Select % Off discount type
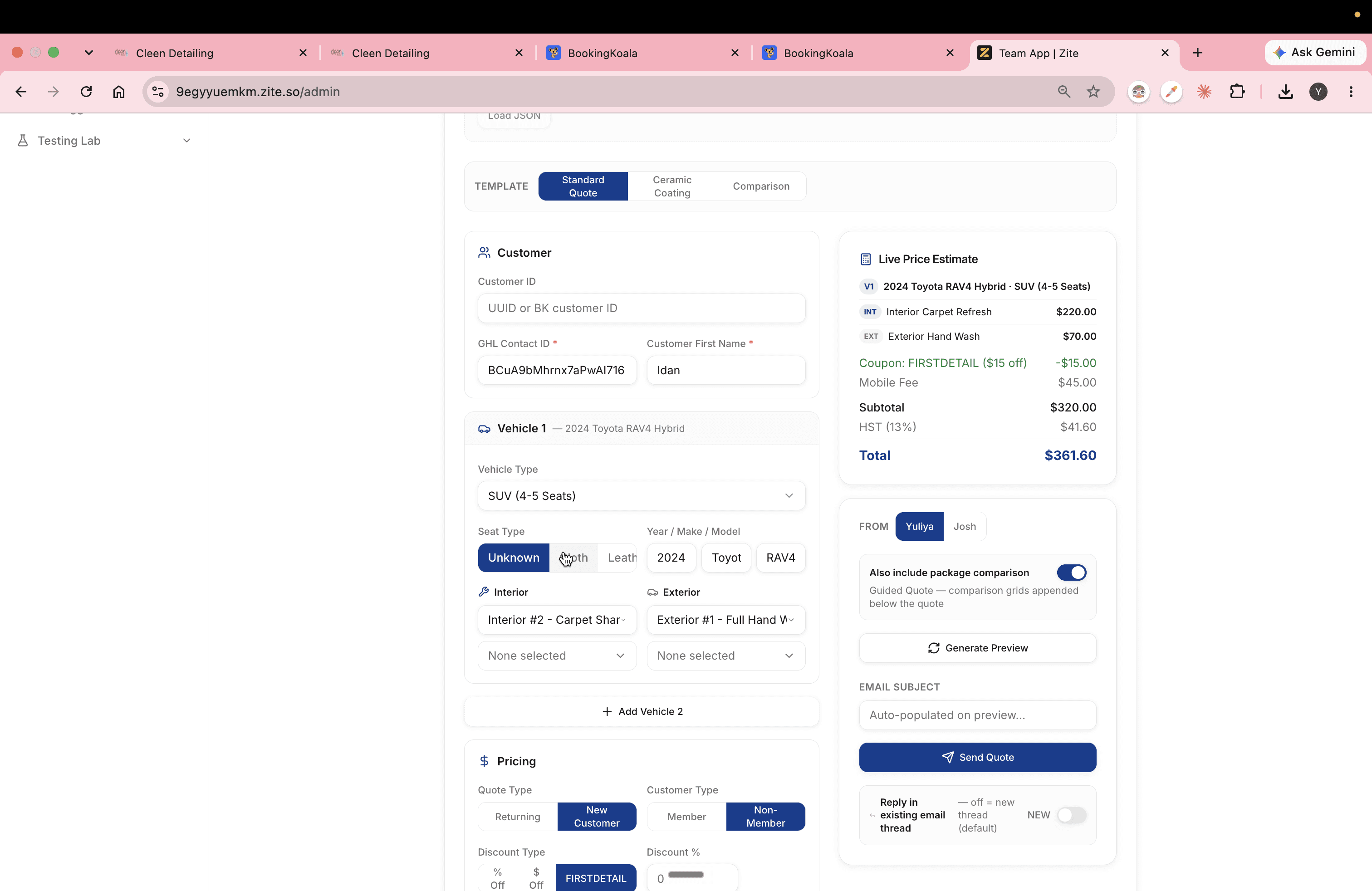 pos(498,878)
